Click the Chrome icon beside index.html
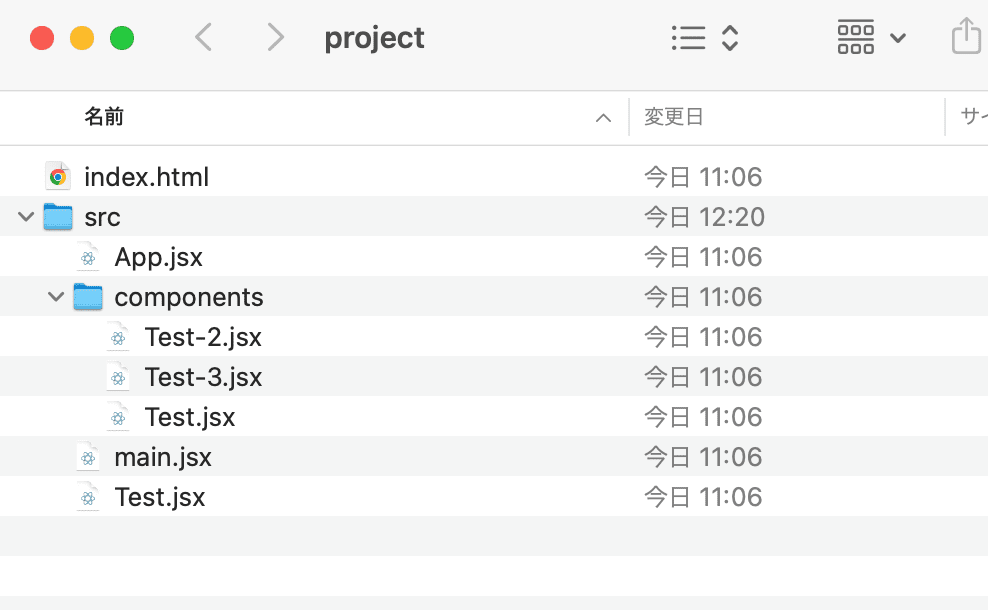The height and width of the screenshot is (610, 988). (58, 176)
